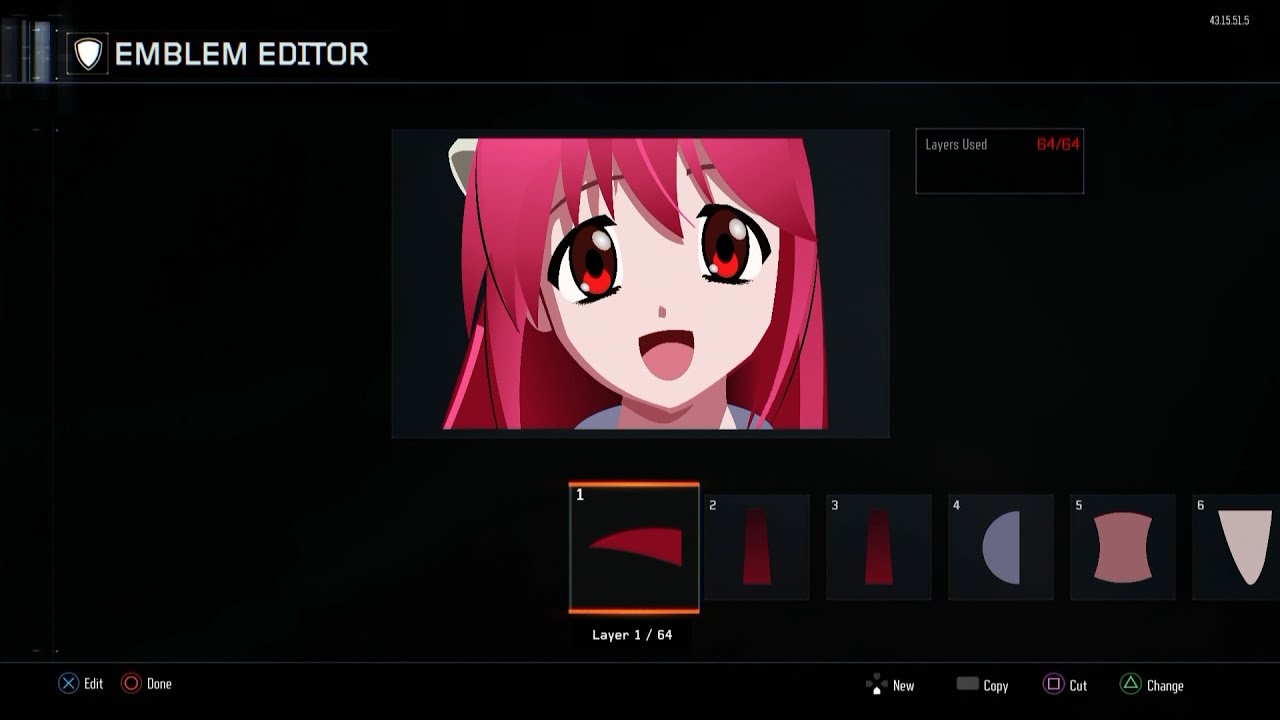Click the circle button Done icon
Screen dimensions: 1280x720
(131, 684)
